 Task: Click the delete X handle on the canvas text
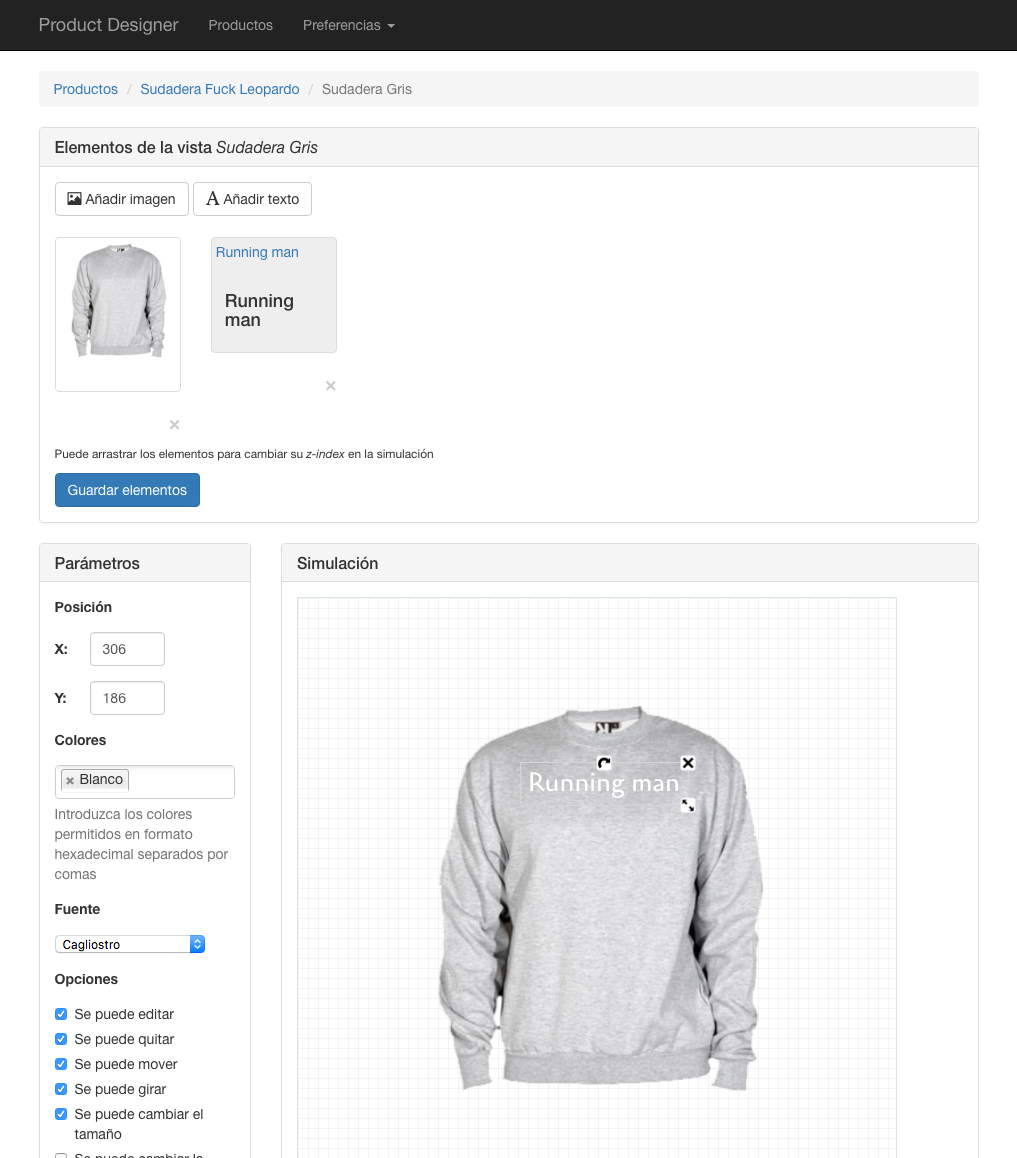pyautogui.click(x=688, y=763)
